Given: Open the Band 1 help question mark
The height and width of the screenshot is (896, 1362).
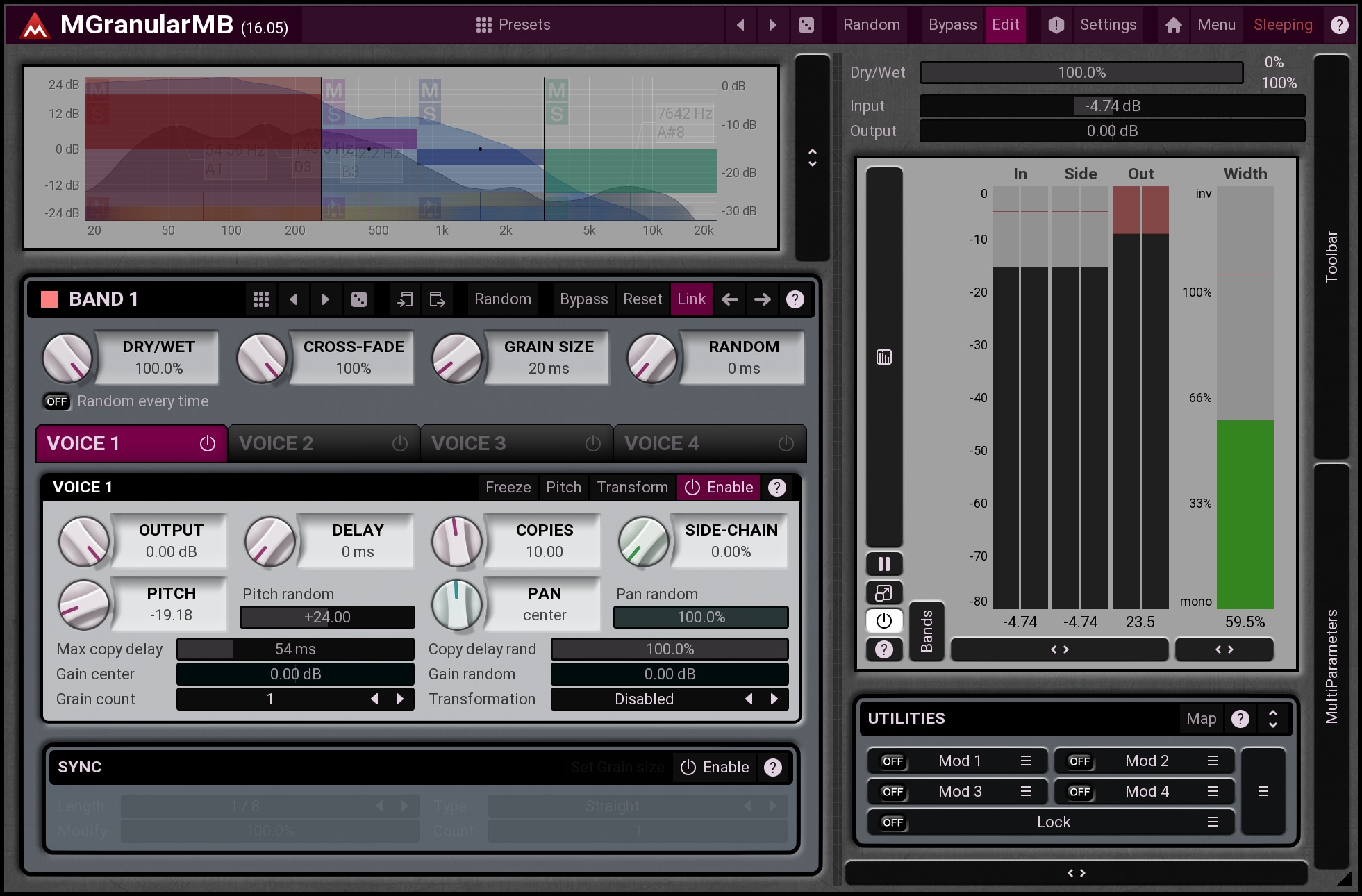Looking at the screenshot, I should (795, 299).
